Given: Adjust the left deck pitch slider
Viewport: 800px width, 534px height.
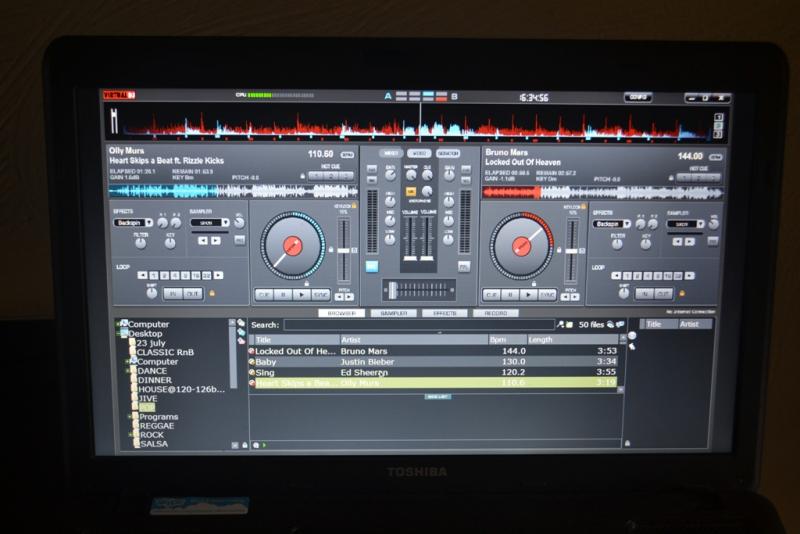Looking at the screenshot, I should click(x=344, y=250).
